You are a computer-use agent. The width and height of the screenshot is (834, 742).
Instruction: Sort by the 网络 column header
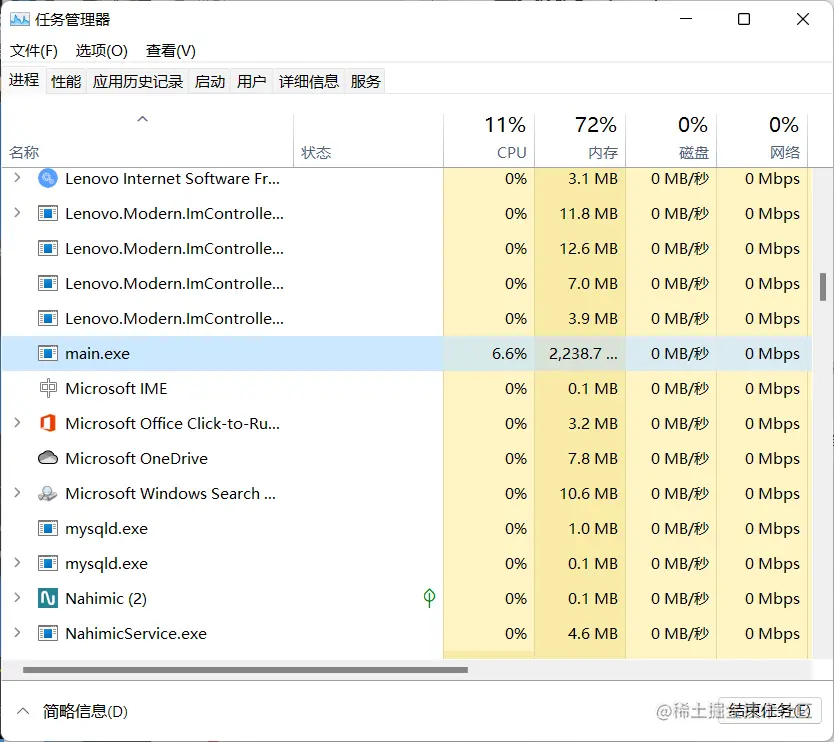[x=762, y=141]
